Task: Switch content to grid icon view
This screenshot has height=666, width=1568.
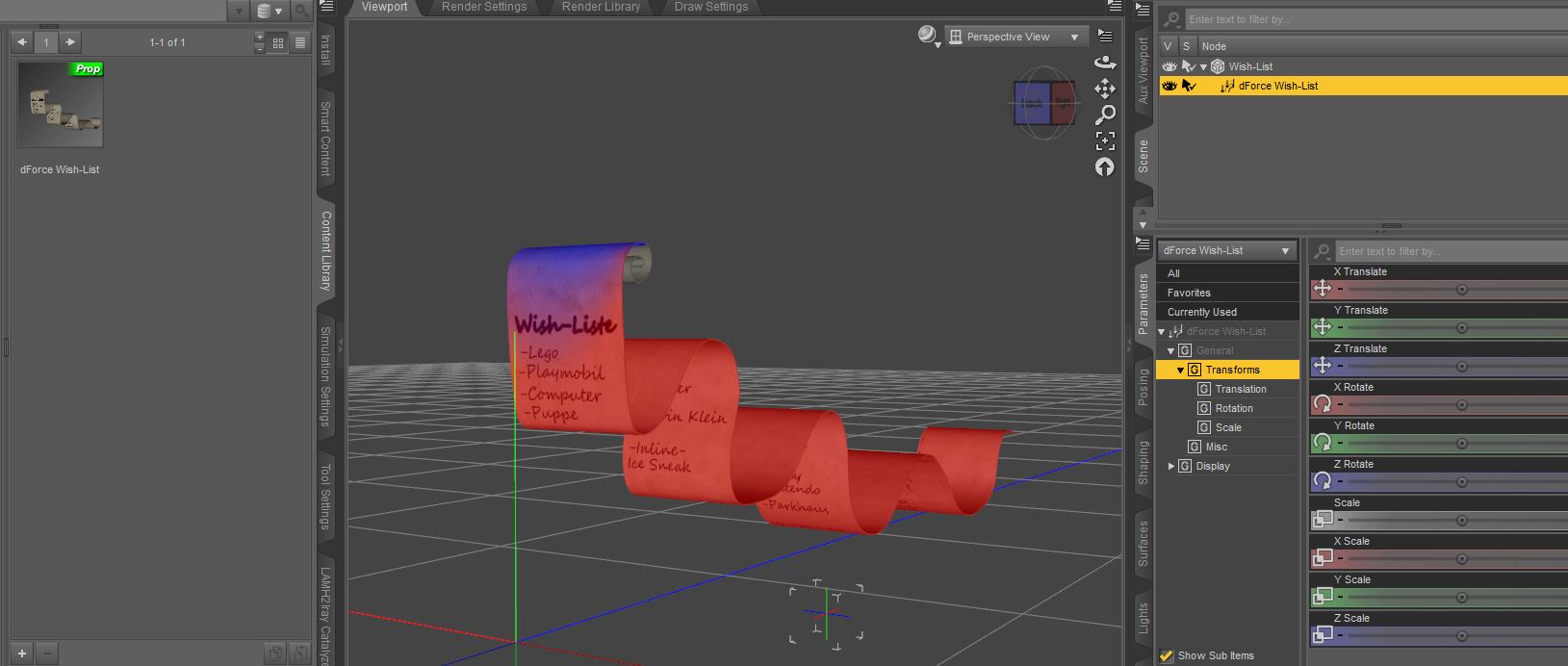Action: (278, 42)
